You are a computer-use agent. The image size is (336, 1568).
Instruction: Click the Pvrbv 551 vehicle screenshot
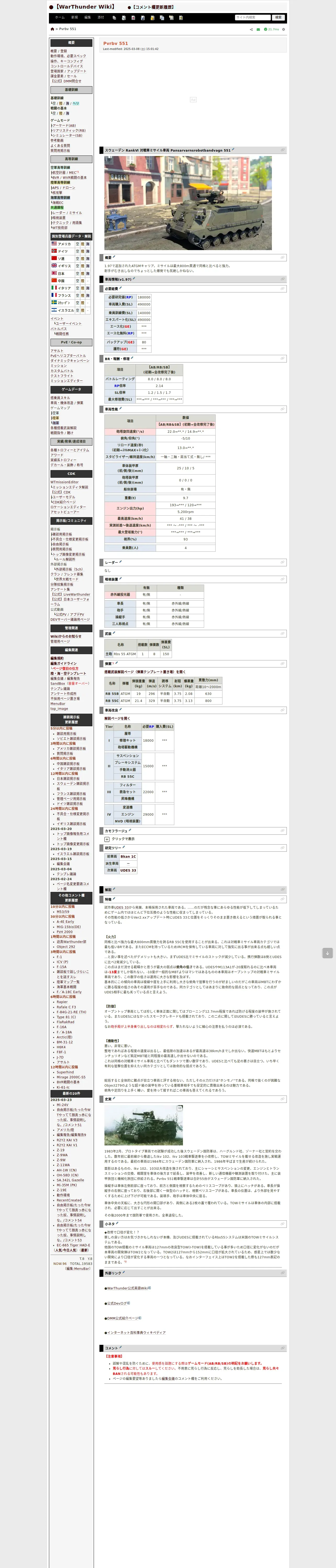pyautogui.click(x=188, y=203)
